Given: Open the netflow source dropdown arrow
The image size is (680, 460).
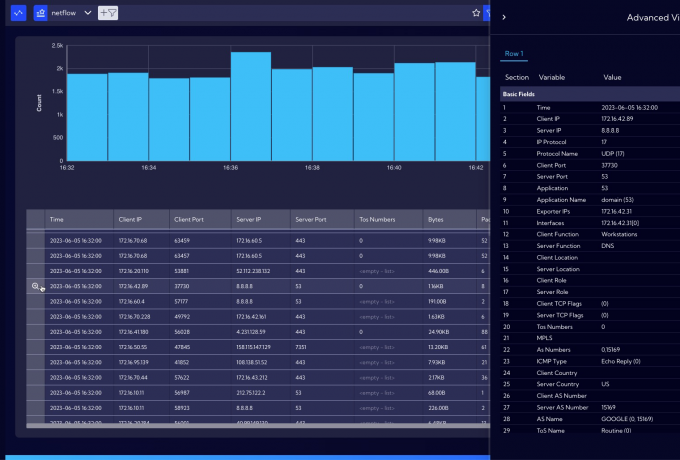Looking at the screenshot, I should tap(88, 13).
